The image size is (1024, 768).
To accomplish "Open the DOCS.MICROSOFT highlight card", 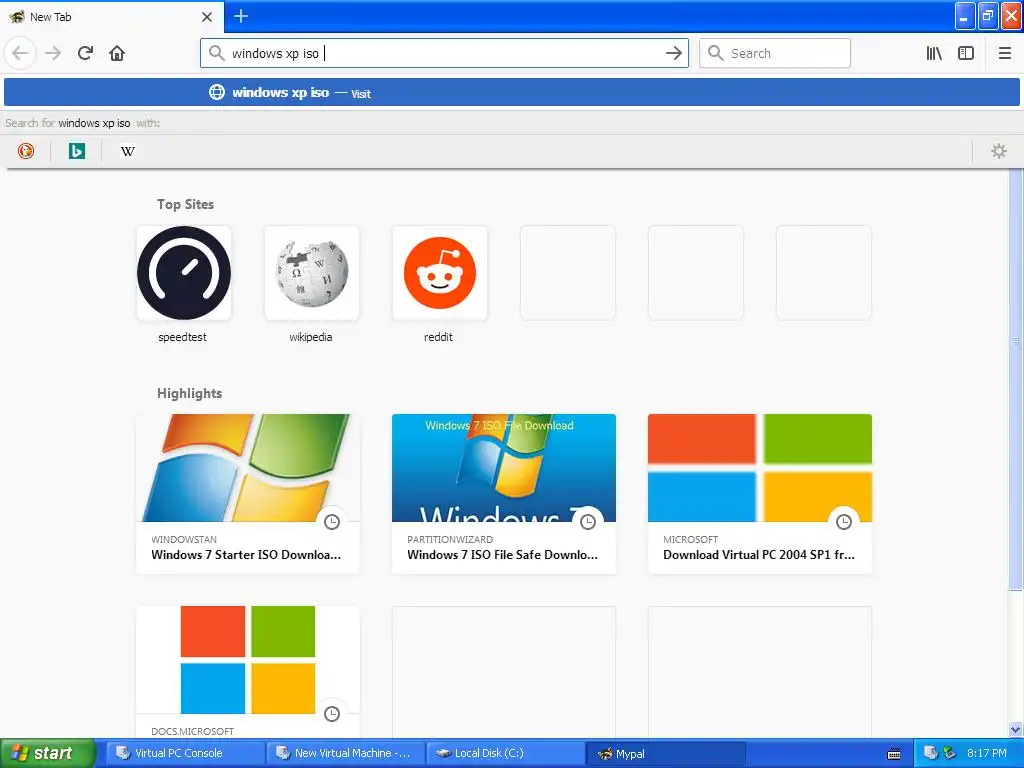I will click(248, 673).
